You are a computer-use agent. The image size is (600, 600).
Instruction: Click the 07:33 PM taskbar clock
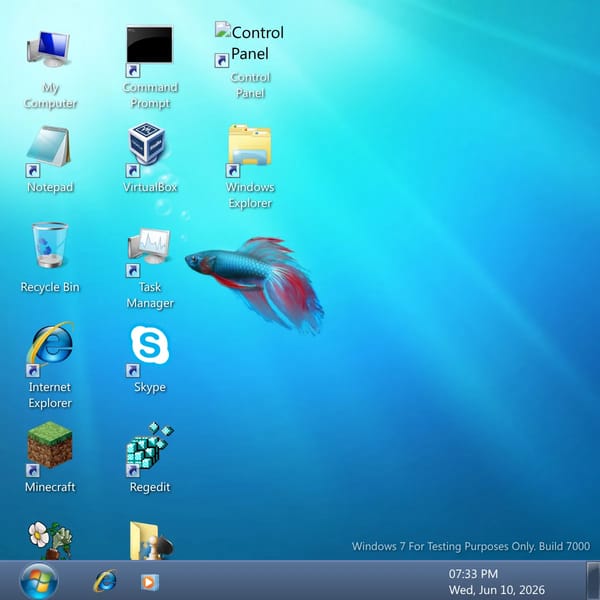(x=473, y=574)
